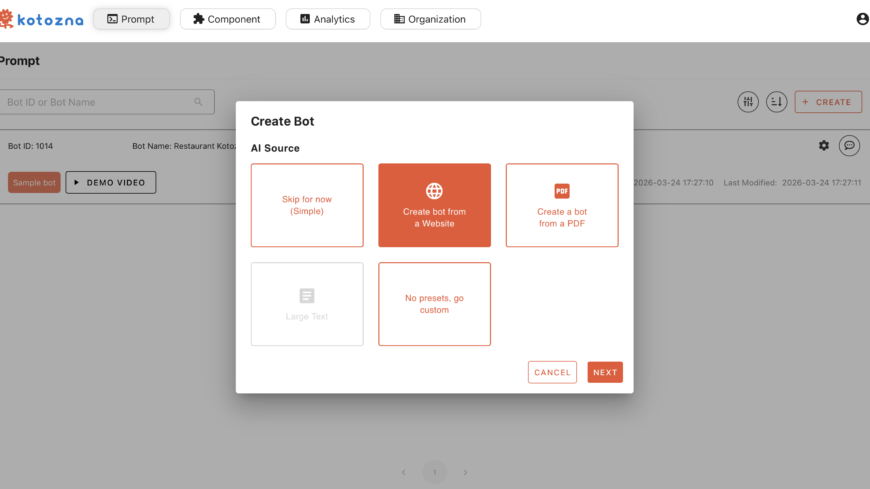The image size is (870, 489).
Task: Click the Bot ID or Bot Name search field
Action: pyautogui.click(x=107, y=102)
